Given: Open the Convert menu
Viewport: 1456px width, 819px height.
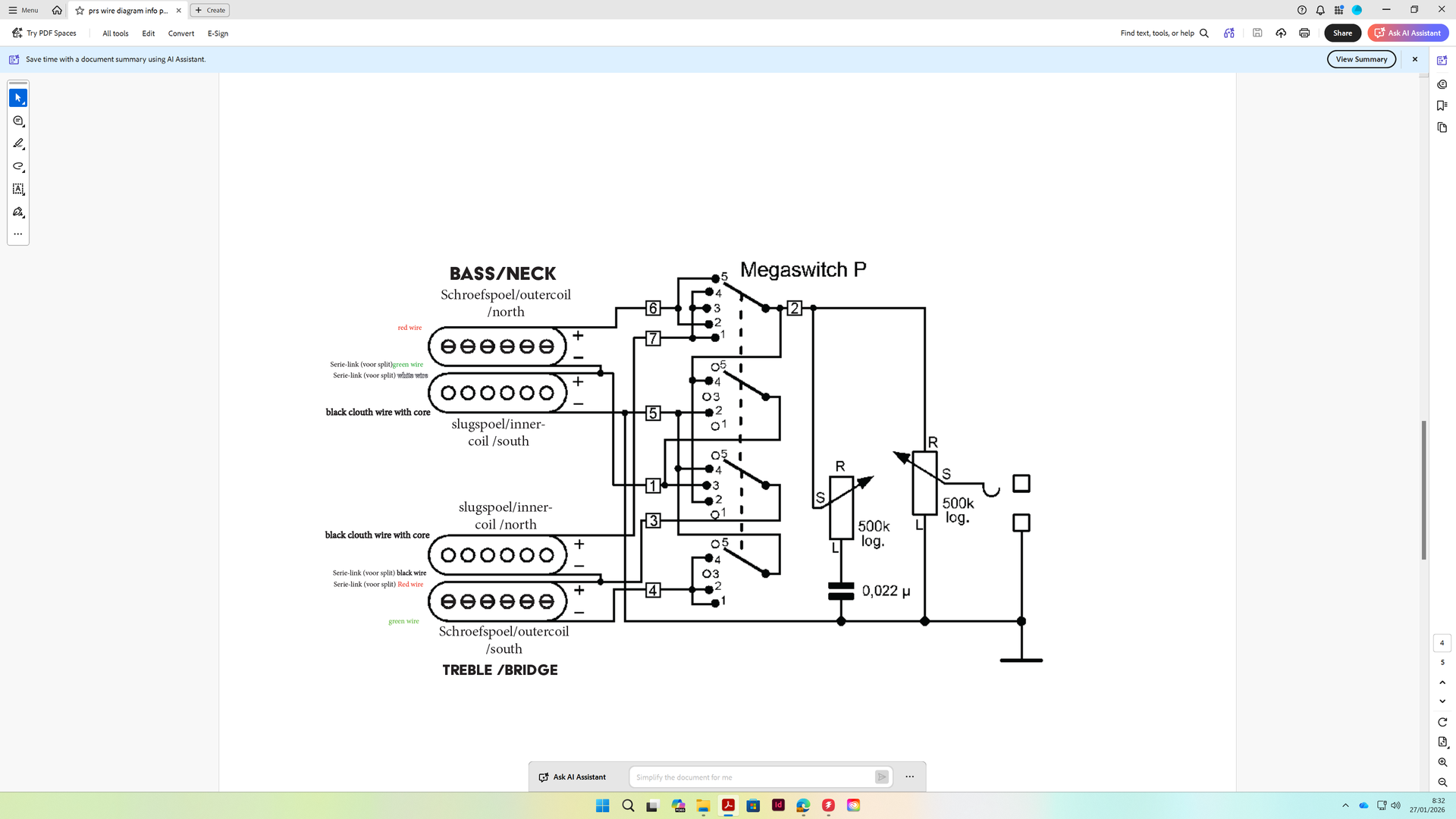Looking at the screenshot, I should pos(180,33).
